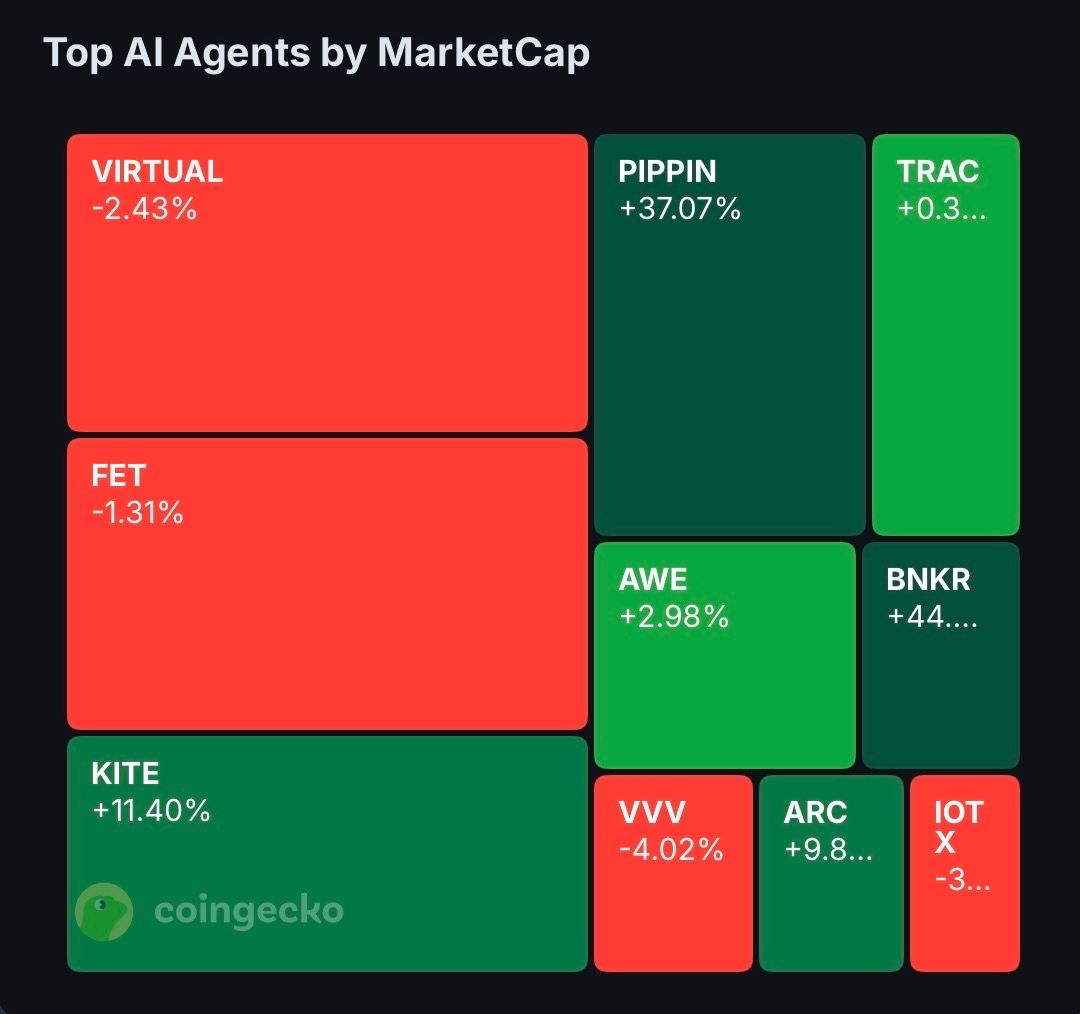Click the coingecko wordmark text
Viewport: 1080px width, 1014px height.
tap(249, 911)
